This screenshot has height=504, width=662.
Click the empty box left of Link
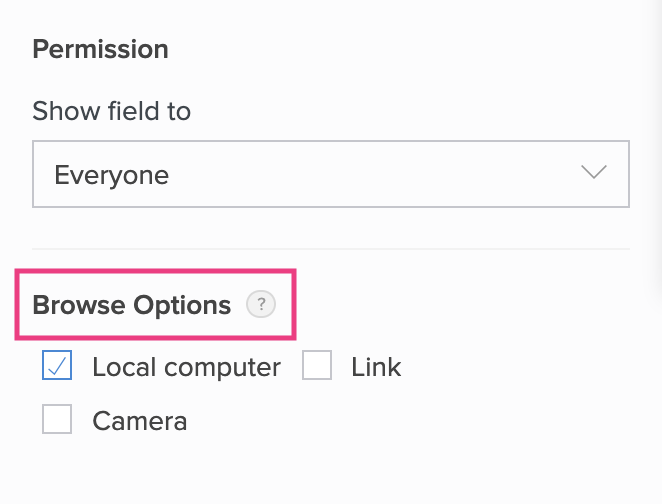tap(317, 367)
